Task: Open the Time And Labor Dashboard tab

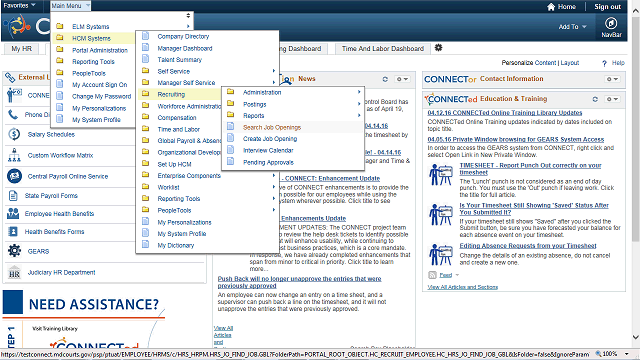Action: (382, 49)
